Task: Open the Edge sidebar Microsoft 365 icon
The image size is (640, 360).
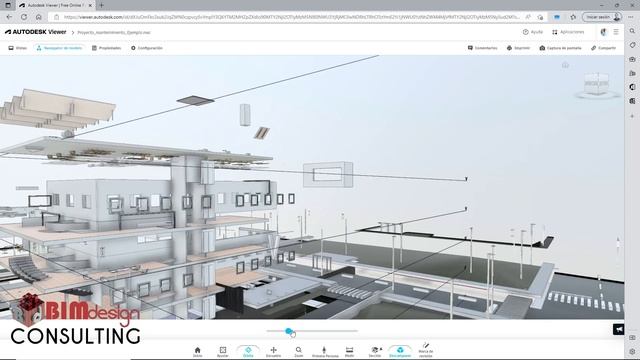Action: click(x=632, y=87)
